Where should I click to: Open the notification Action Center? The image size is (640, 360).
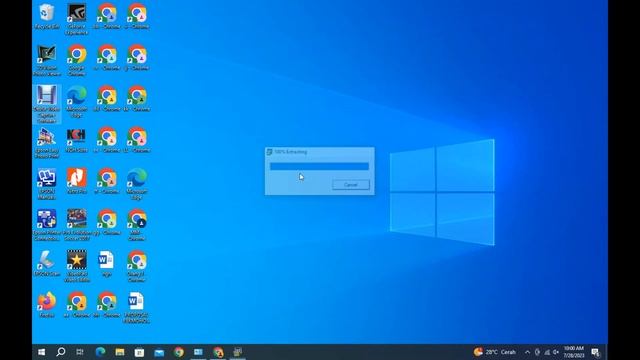596,352
